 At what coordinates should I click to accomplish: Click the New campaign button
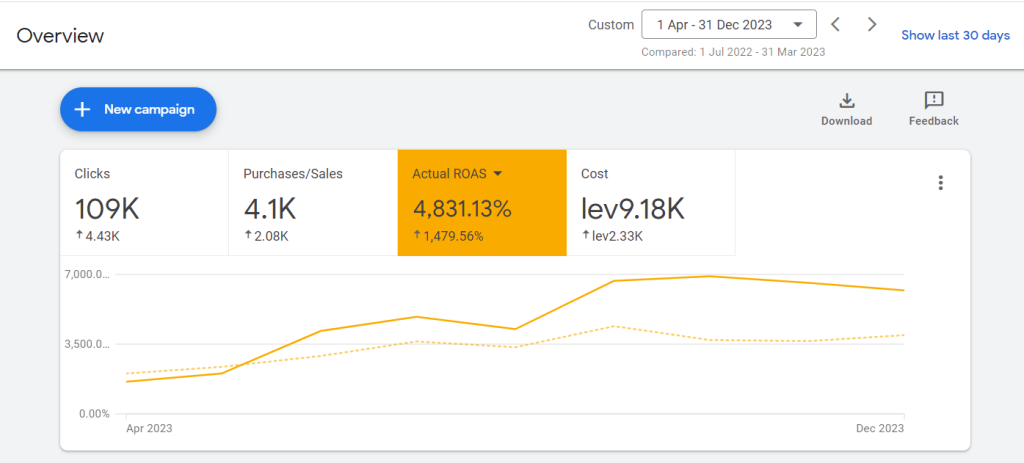point(138,109)
